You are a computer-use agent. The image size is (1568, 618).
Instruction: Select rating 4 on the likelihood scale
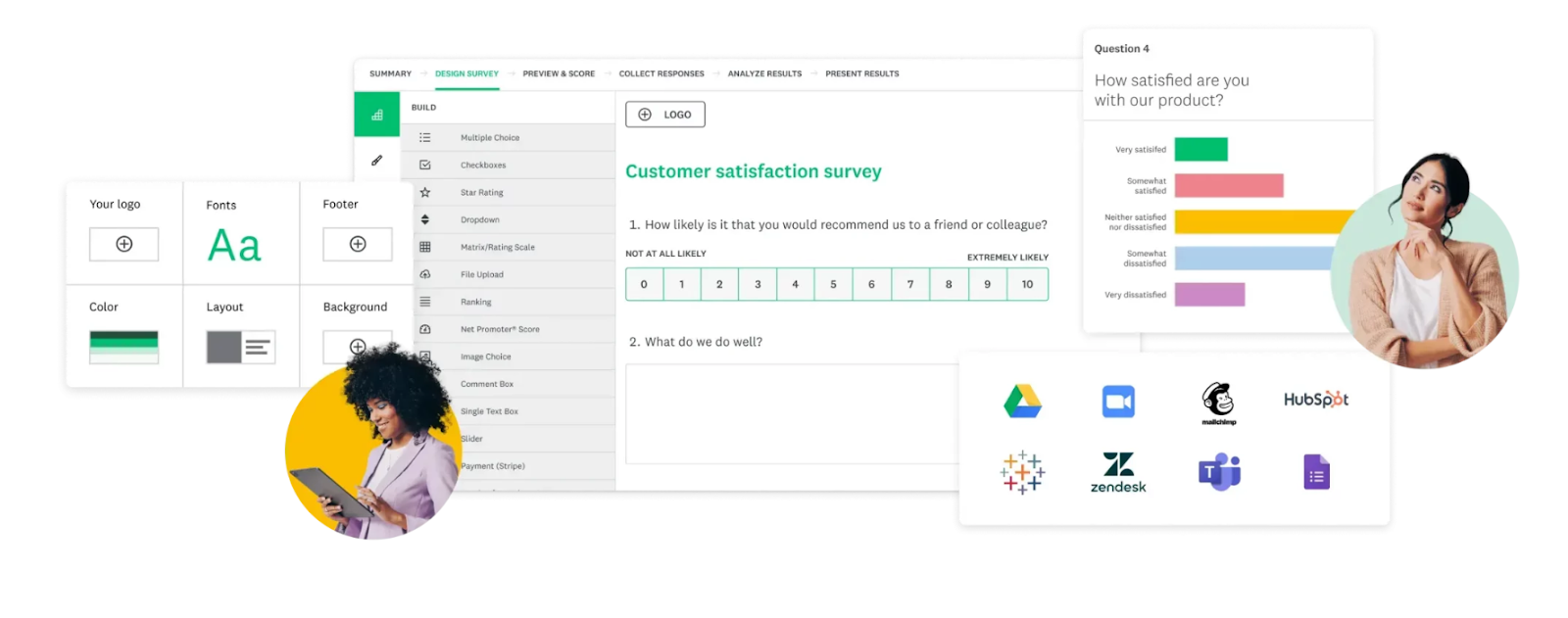click(796, 284)
